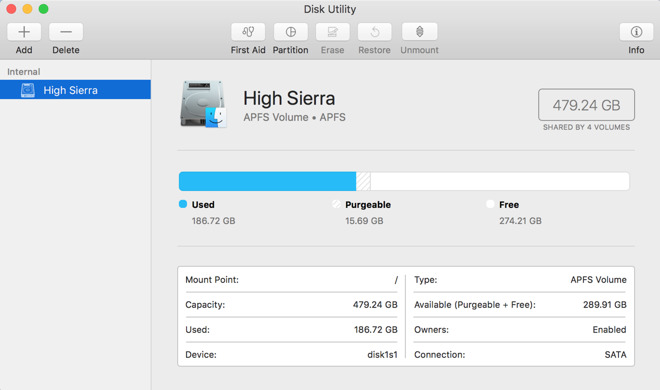Viewport: 660px width, 390px height.
Task: Click the Erase toolbar icon
Action: click(x=333, y=32)
